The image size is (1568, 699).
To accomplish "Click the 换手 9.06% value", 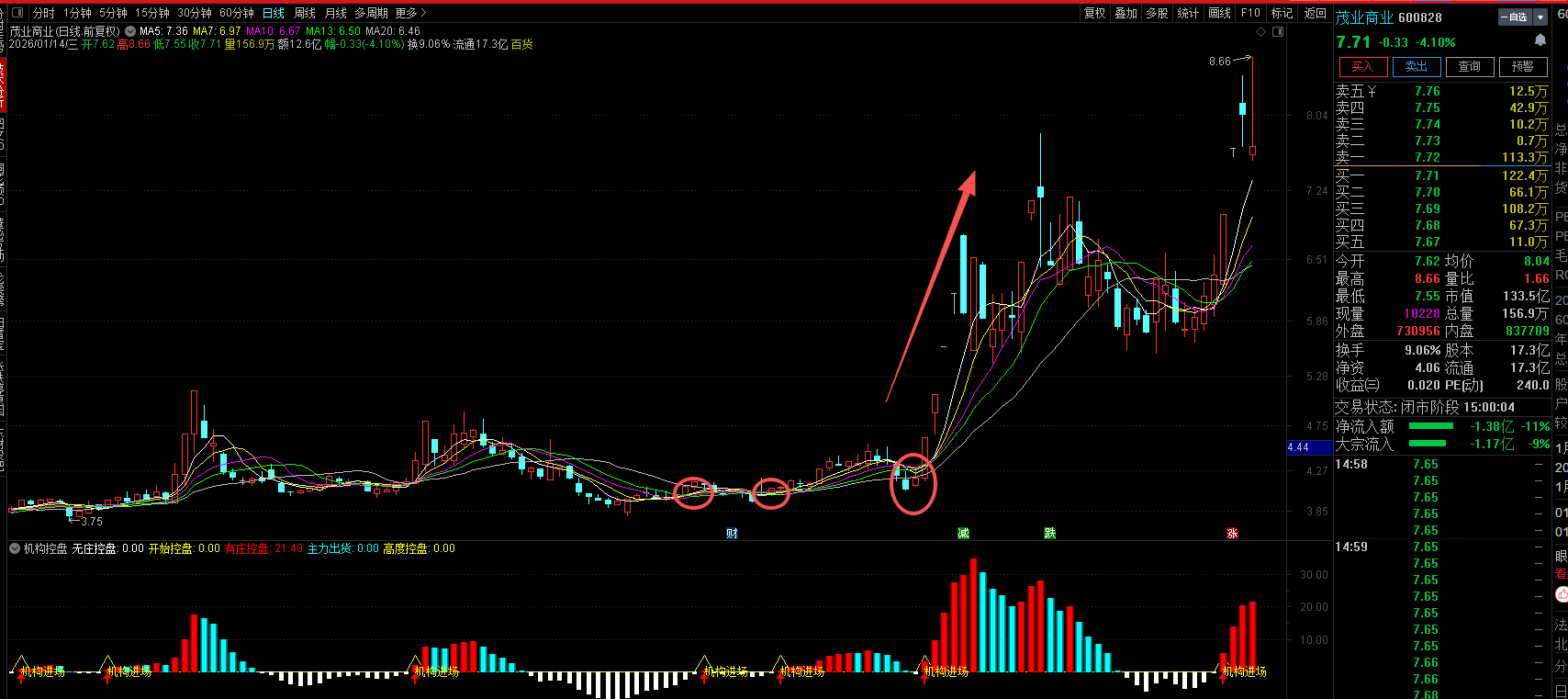I will tap(1422, 350).
